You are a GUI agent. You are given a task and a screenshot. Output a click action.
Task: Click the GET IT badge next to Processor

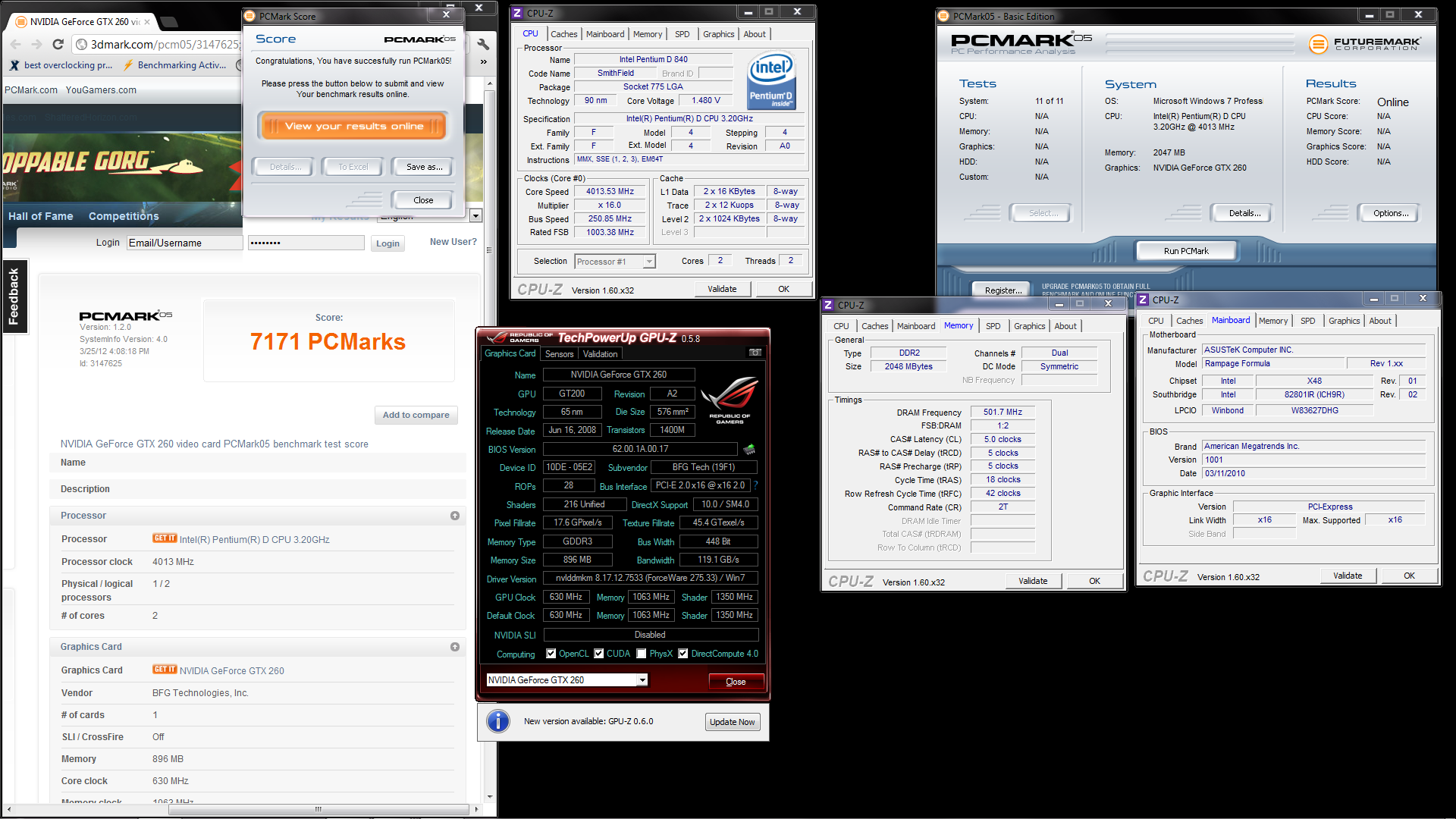coord(165,538)
